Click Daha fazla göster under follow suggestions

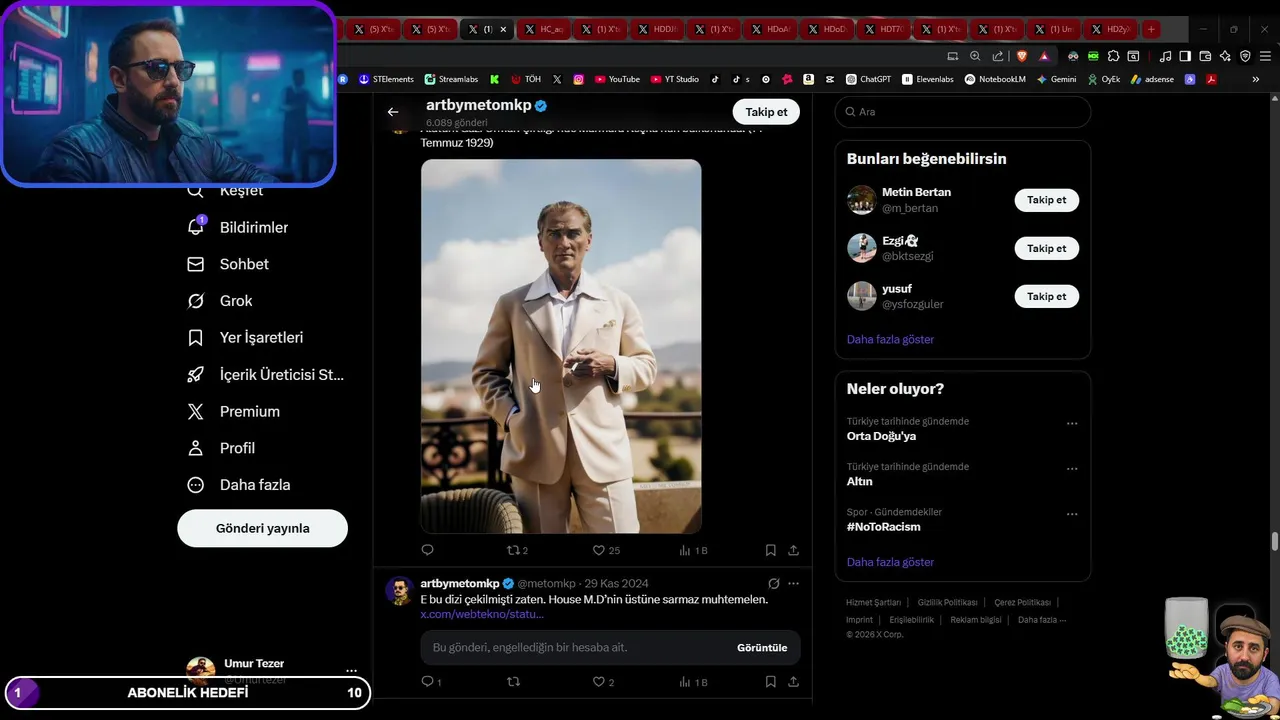[890, 339]
